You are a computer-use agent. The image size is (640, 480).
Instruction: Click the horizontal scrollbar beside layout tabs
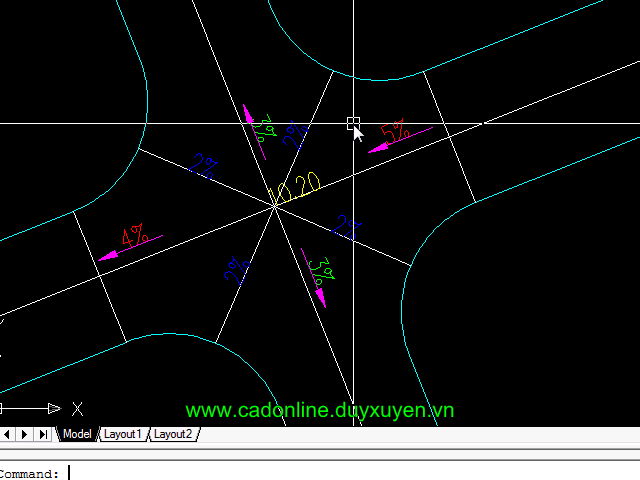pyautogui.click(x=420, y=434)
